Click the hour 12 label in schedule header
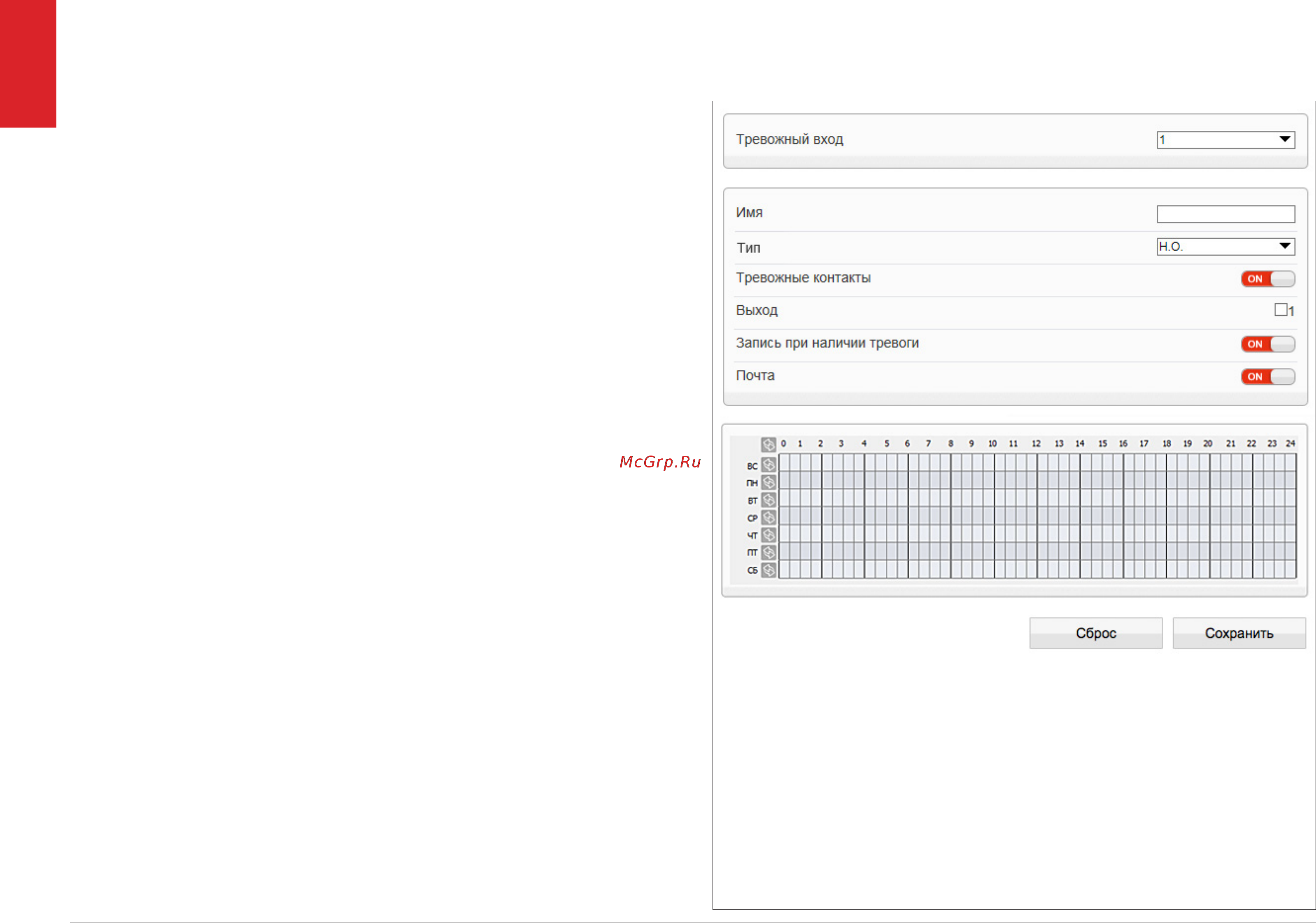1316x923 pixels. [1036, 444]
